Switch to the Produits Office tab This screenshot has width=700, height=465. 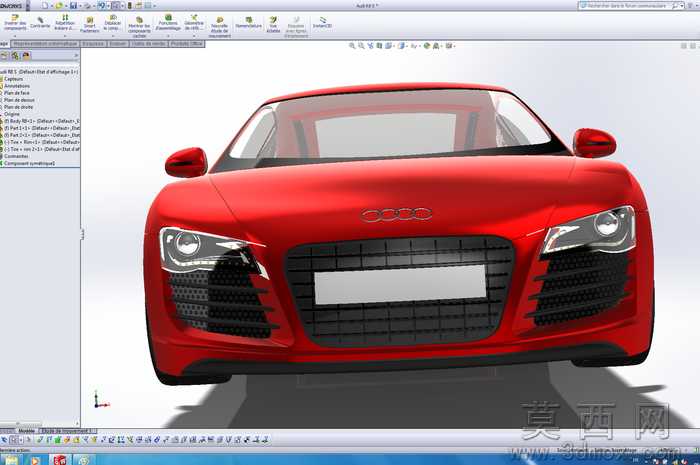[187, 44]
